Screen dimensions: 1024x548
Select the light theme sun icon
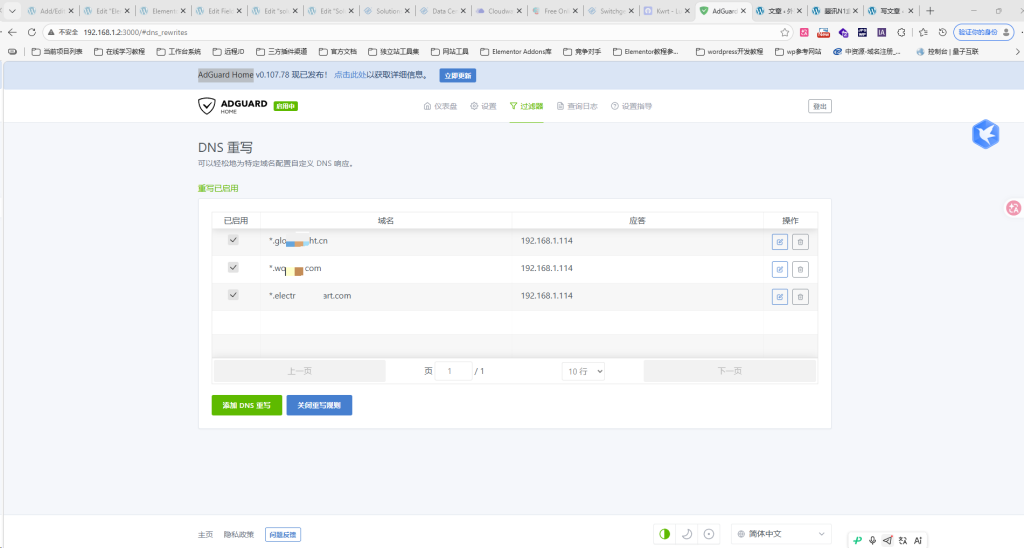tap(709, 534)
